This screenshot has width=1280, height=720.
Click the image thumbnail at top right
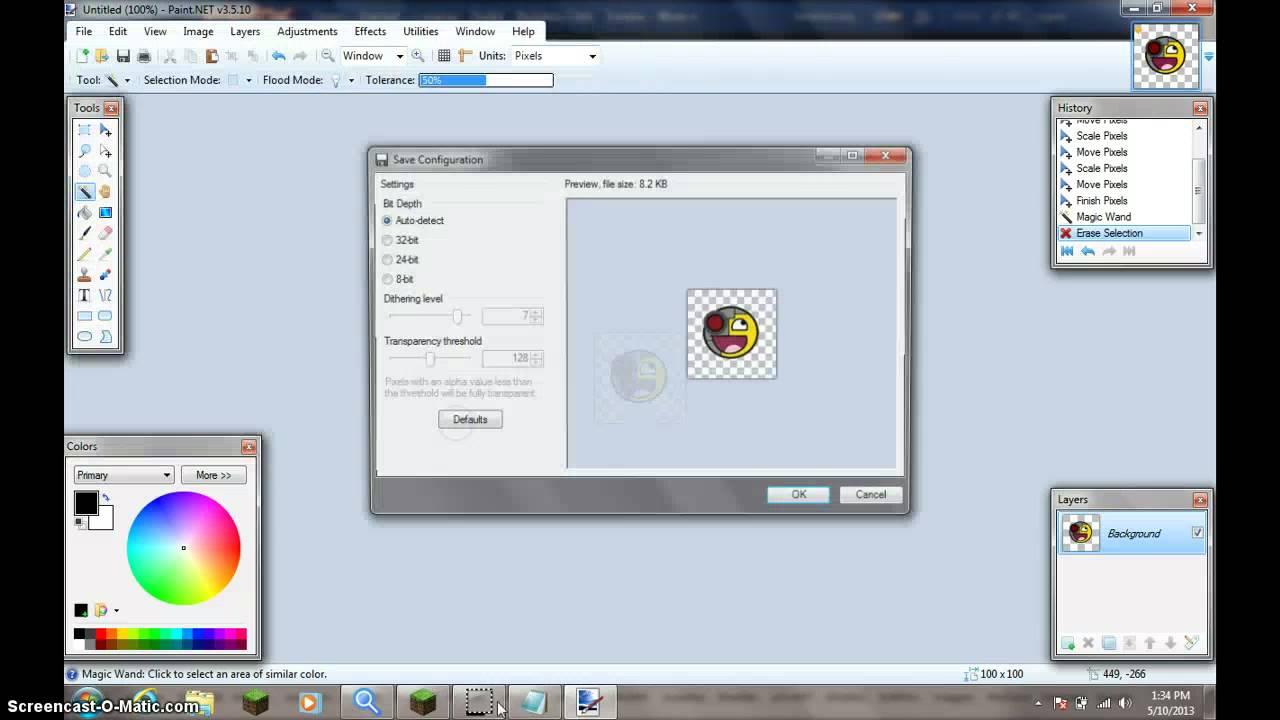pyautogui.click(x=1165, y=56)
